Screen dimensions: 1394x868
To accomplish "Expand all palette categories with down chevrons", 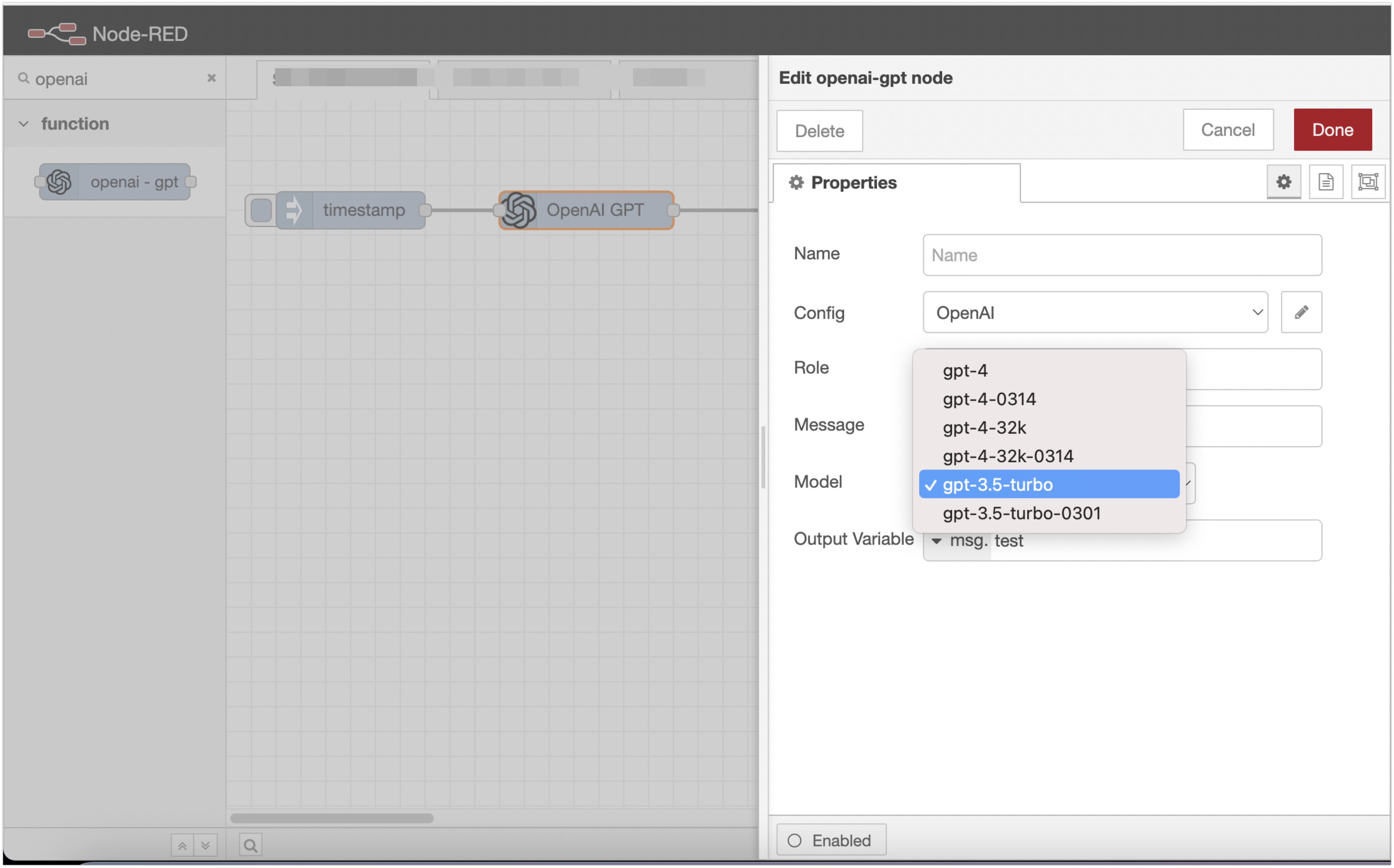I will (x=205, y=846).
